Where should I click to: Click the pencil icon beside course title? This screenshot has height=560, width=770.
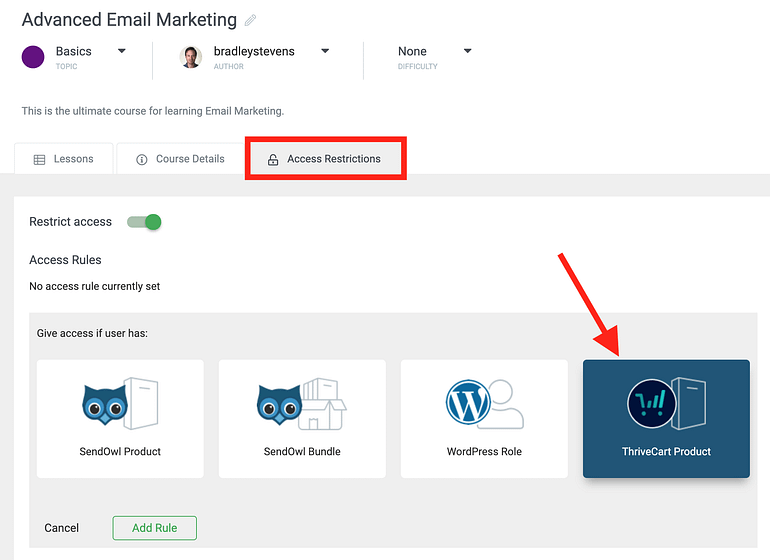pos(250,20)
